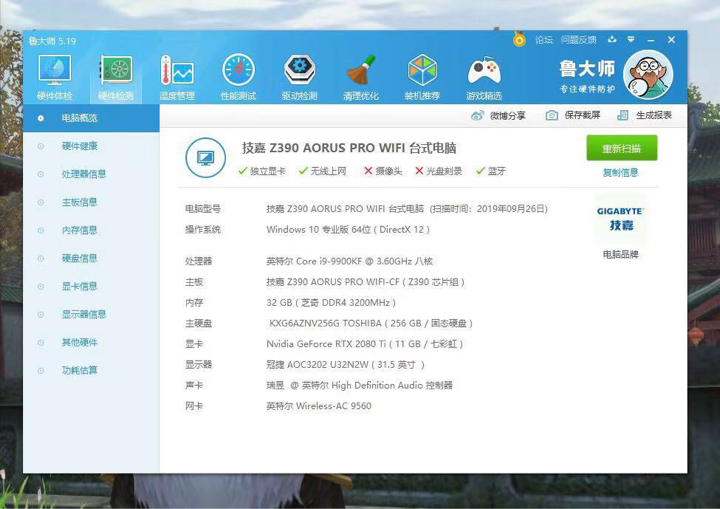Open the 温度管理 temperature management icon
Viewport: 720px width, 509px height.
(177, 77)
